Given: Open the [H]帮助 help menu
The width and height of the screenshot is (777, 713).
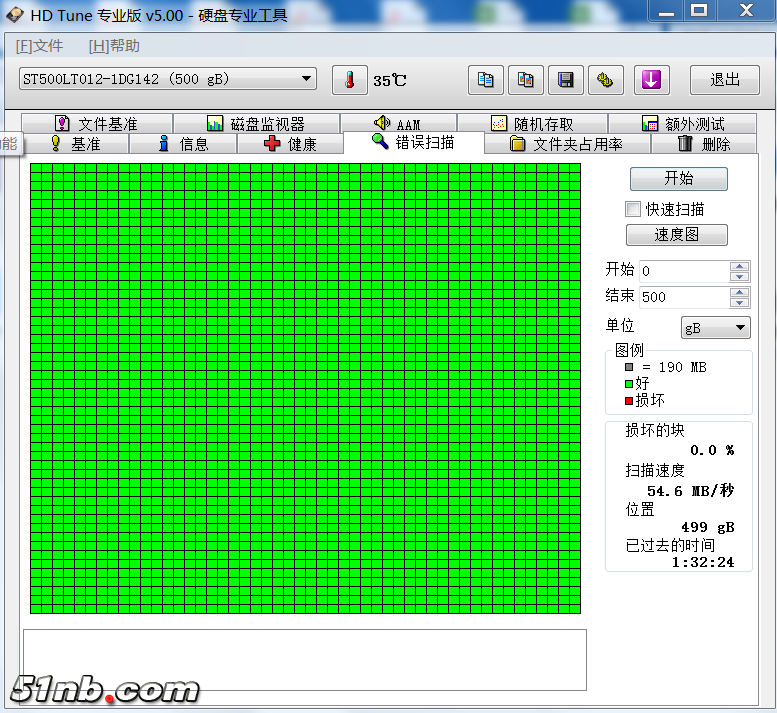Looking at the screenshot, I should (x=114, y=46).
